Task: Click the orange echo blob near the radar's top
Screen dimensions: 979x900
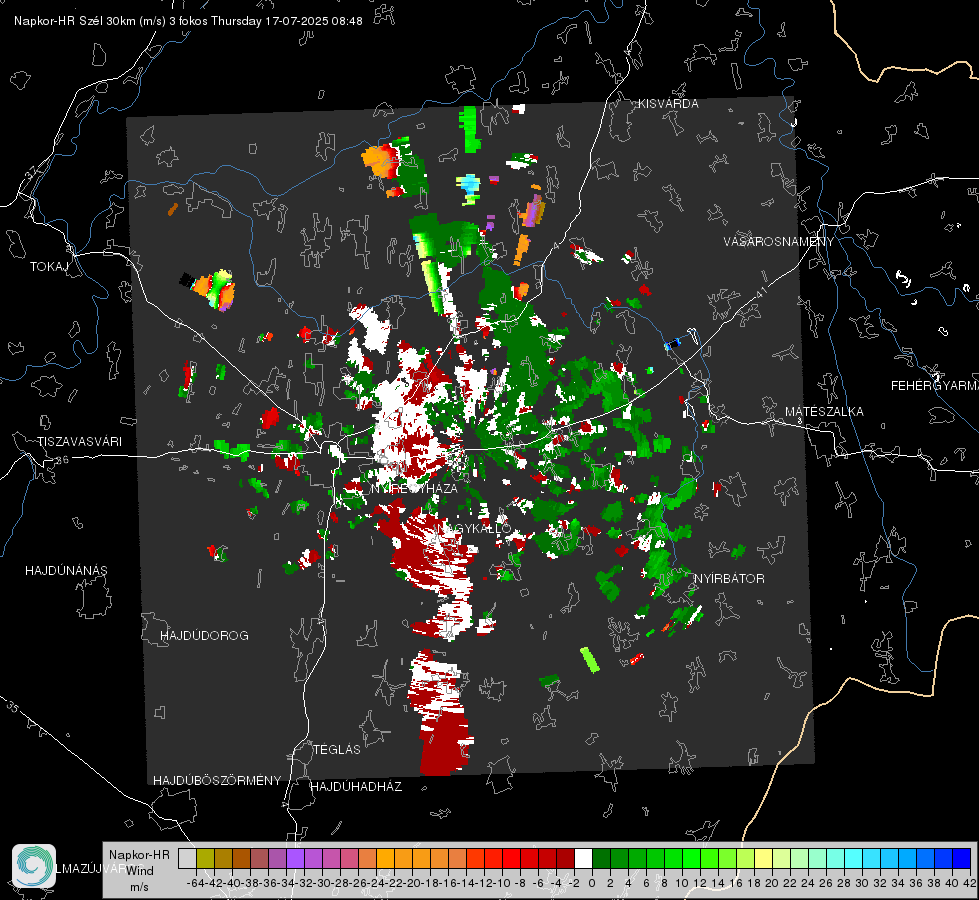Action: 381,161
